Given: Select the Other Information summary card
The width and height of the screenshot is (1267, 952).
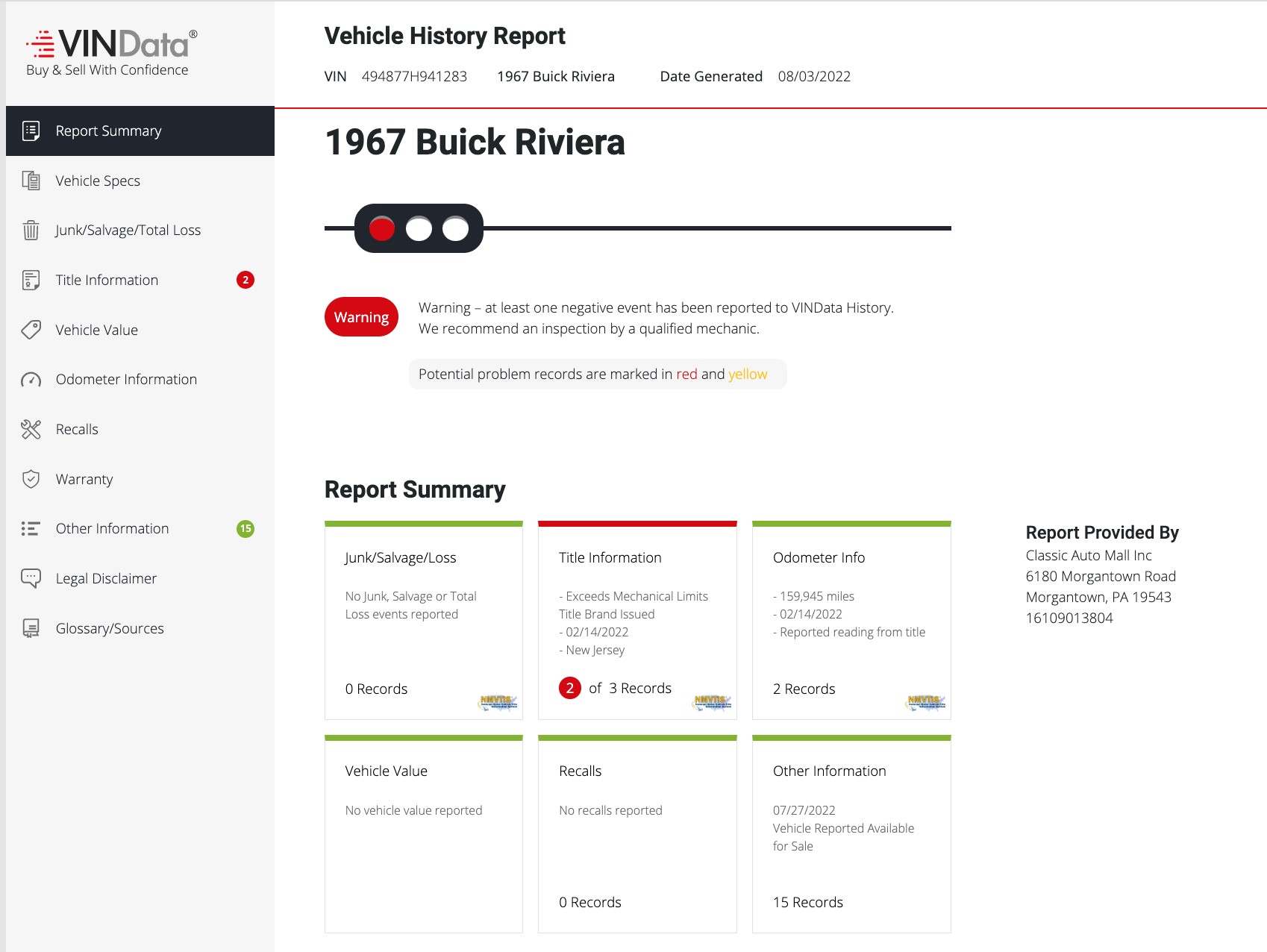Looking at the screenshot, I should coord(851,834).
